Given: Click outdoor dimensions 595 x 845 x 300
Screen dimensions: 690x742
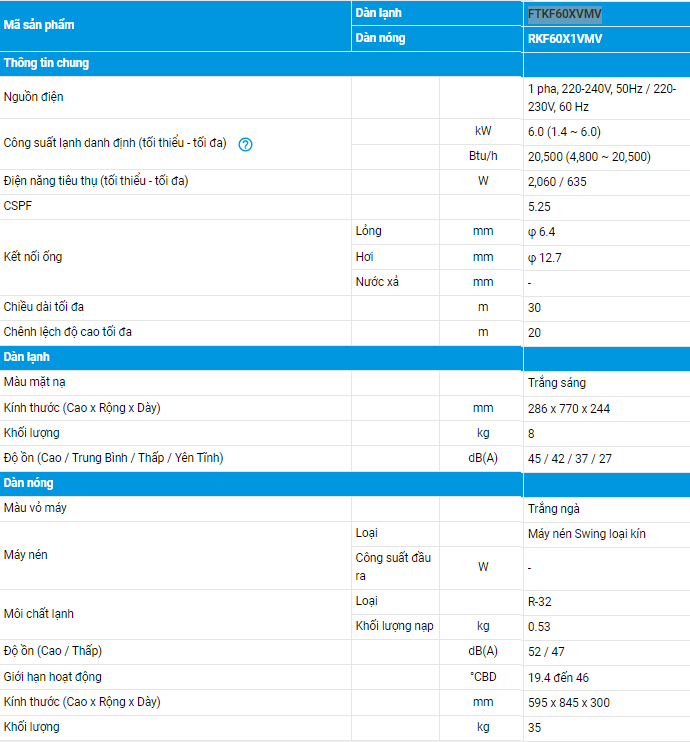Looking at the screenshot, I should click(569, 703).
